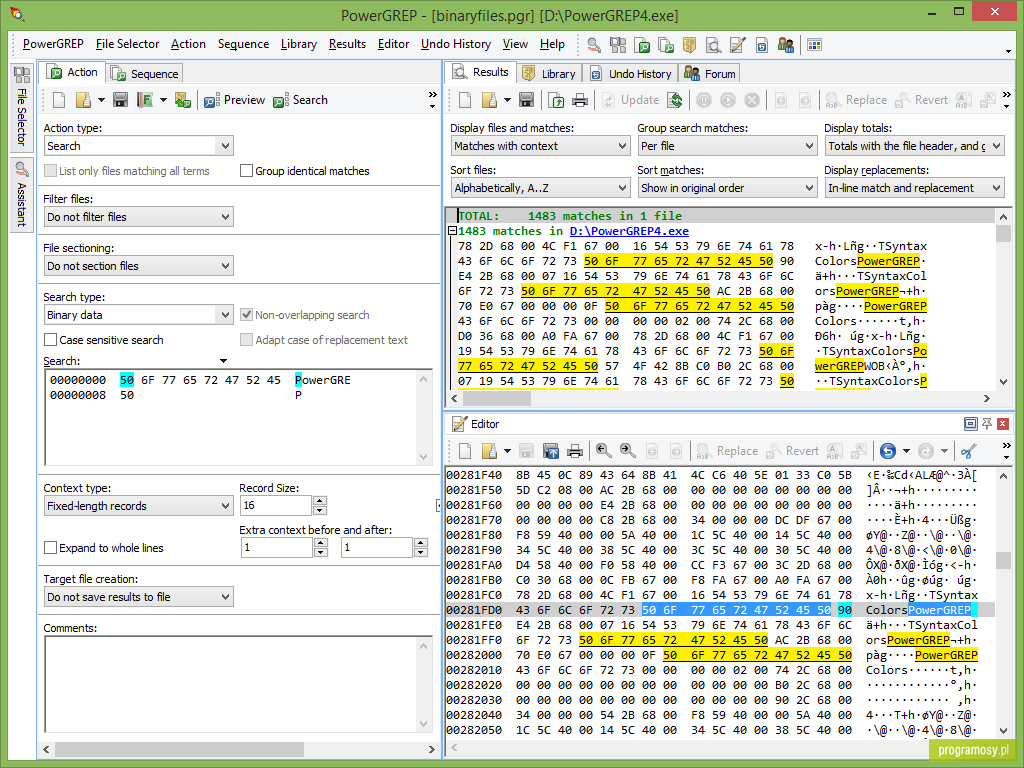Open the File Selector side panel tab

[x=22, y=108]
